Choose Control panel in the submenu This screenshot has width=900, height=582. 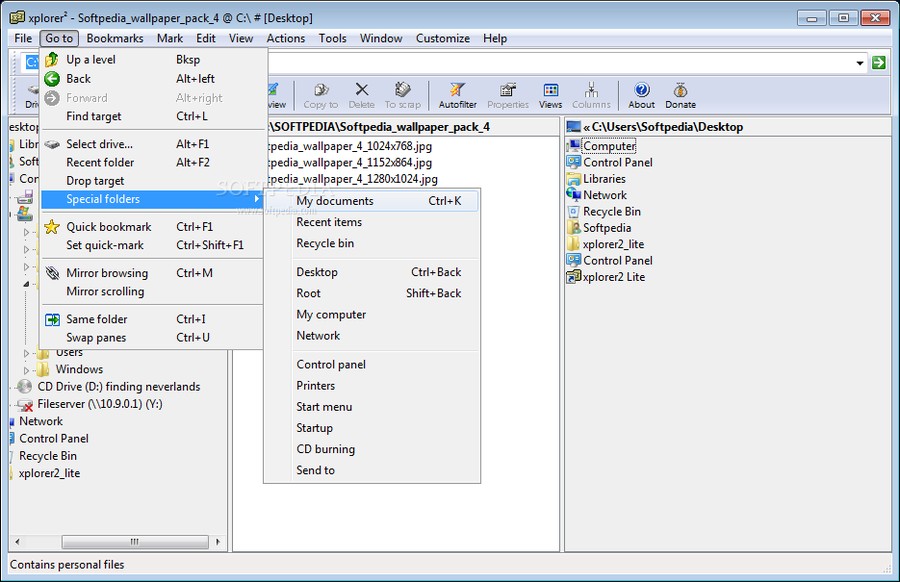372,364
